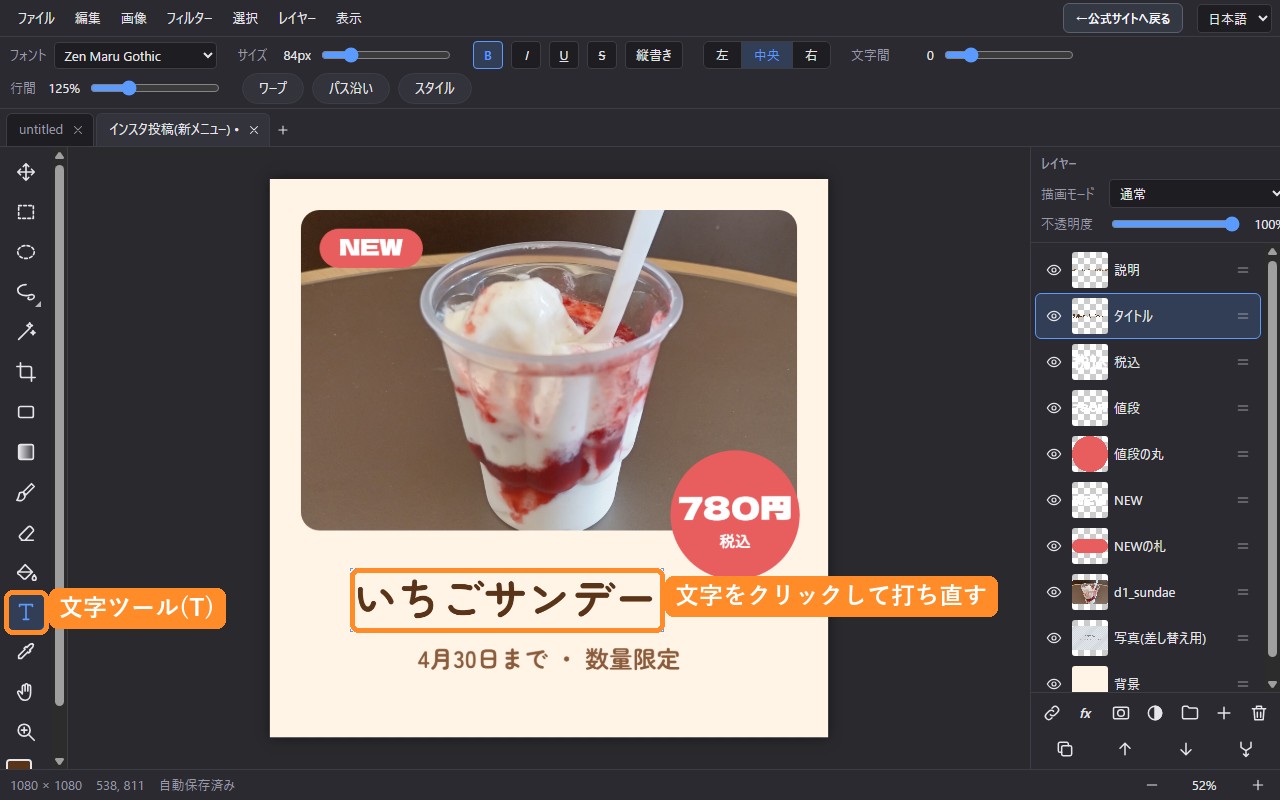The height and width of the screenshot is (800, 1280).
Task: Select the Rectangle Shape tool
Action: tap(26, 412)
